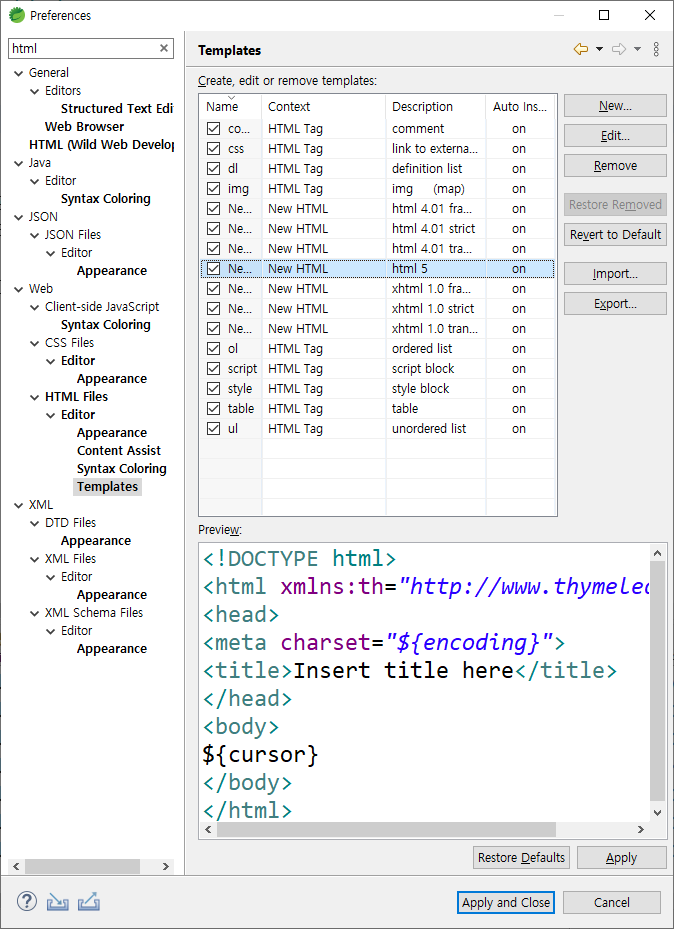This screenshot has width=674, height=929.
Task: Click the Edit... button
Action: tap(615, 136)
